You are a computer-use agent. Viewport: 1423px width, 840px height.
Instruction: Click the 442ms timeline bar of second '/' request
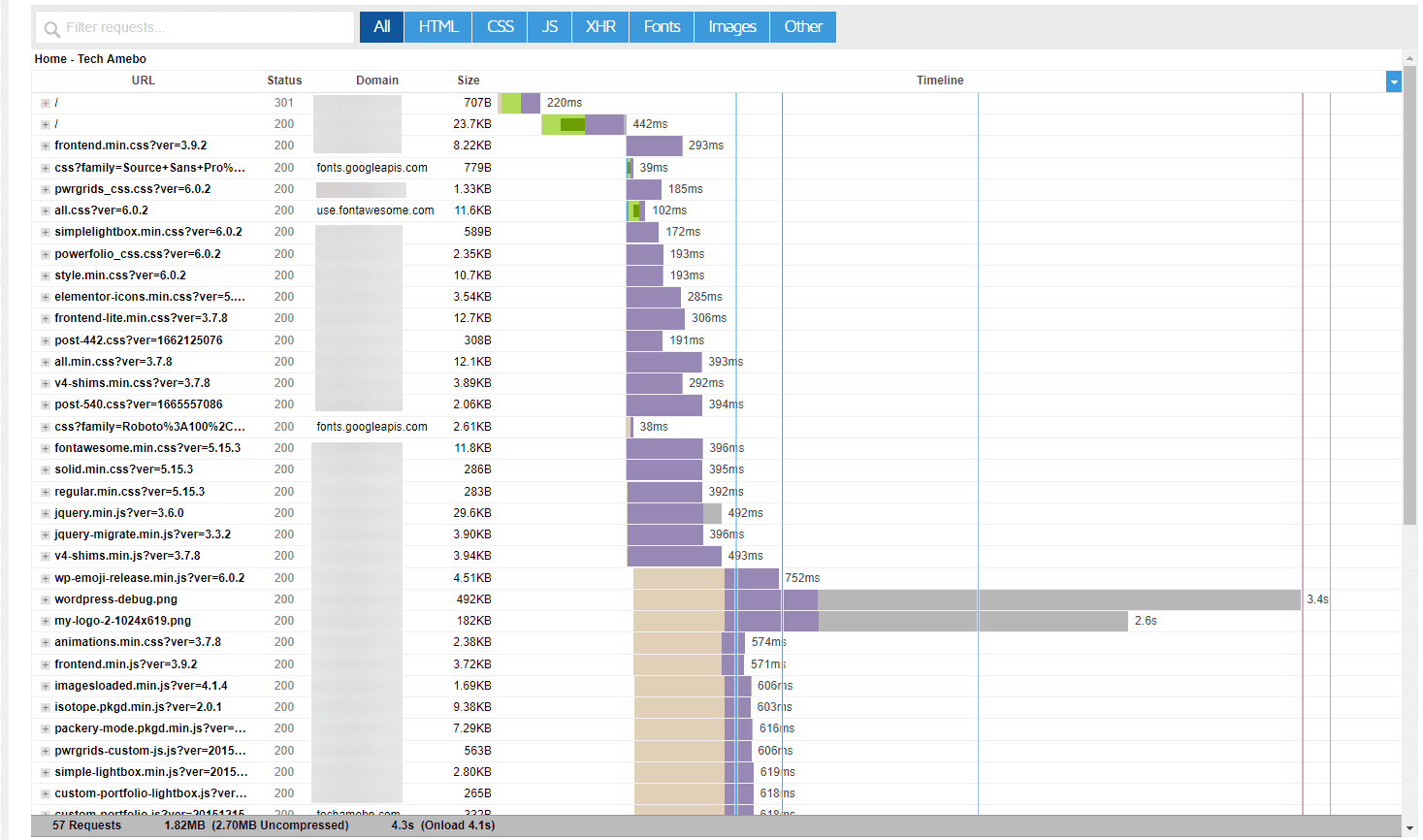pos(583,124)
